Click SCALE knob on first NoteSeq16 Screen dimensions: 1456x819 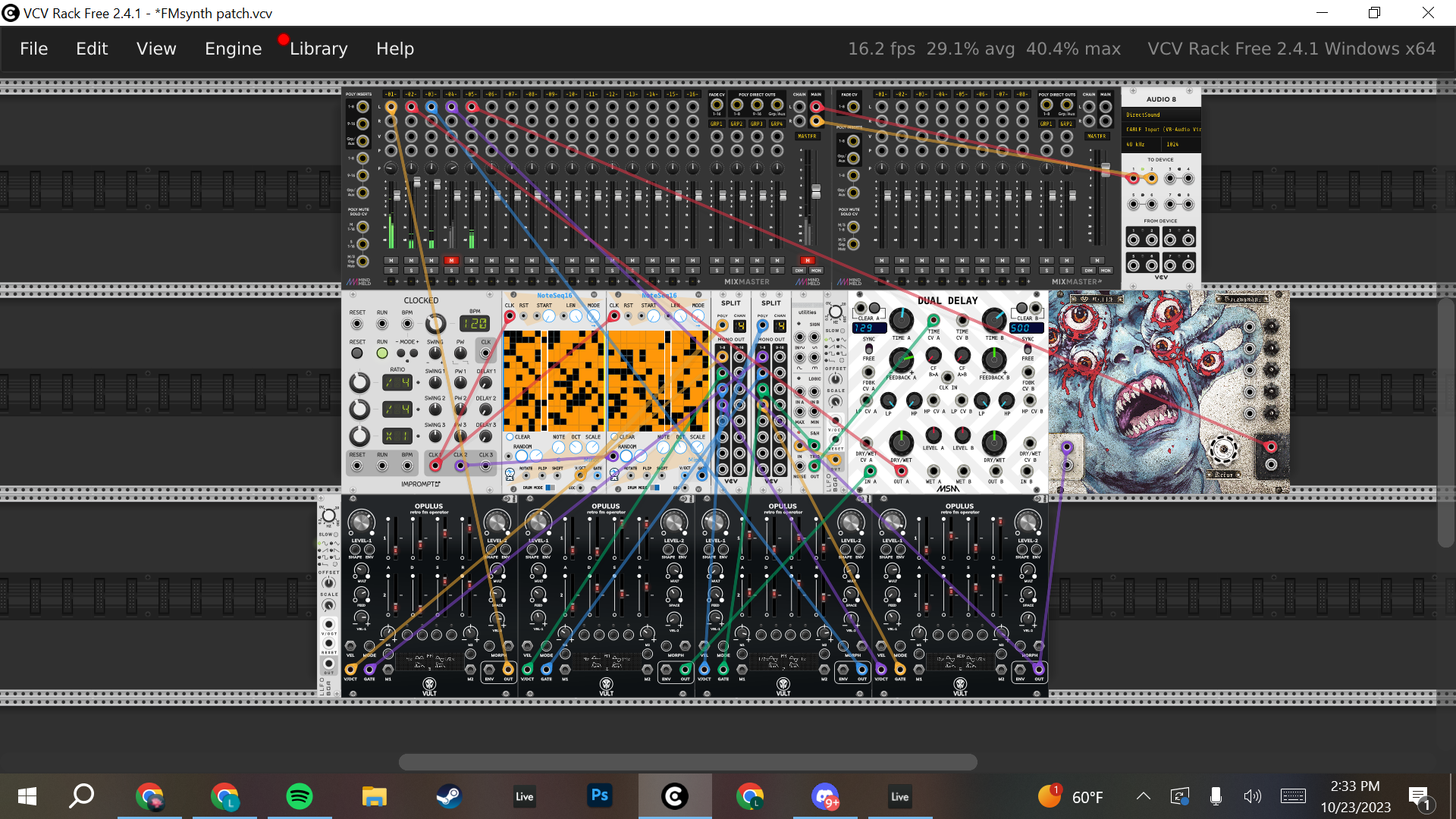pyautogui.click(x=592, y=448)
